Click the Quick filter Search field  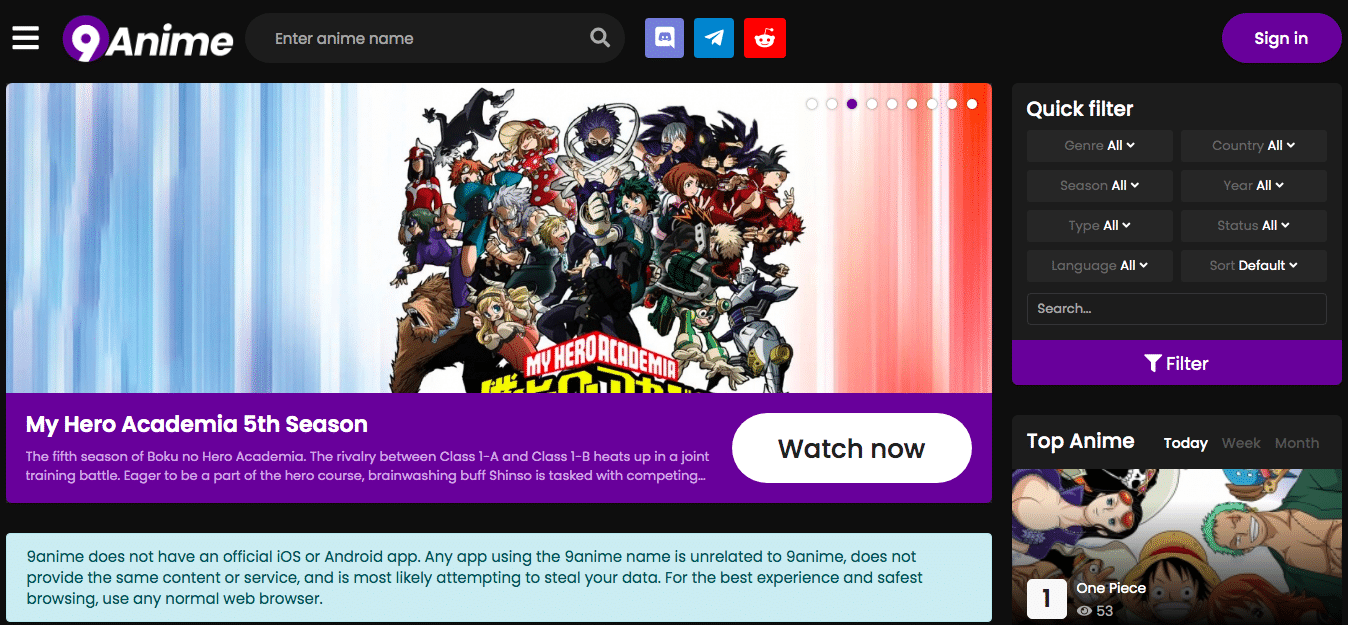(1177, 309)
